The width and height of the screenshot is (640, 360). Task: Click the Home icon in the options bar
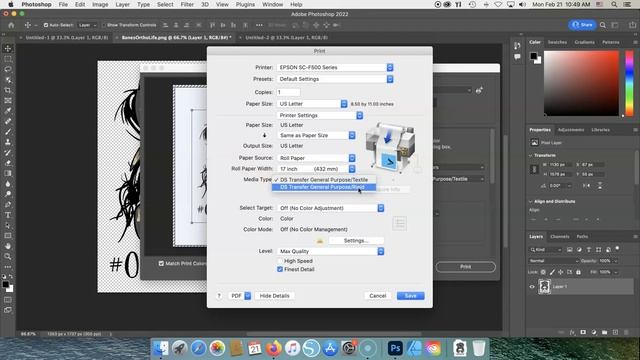tap(11, 25)
